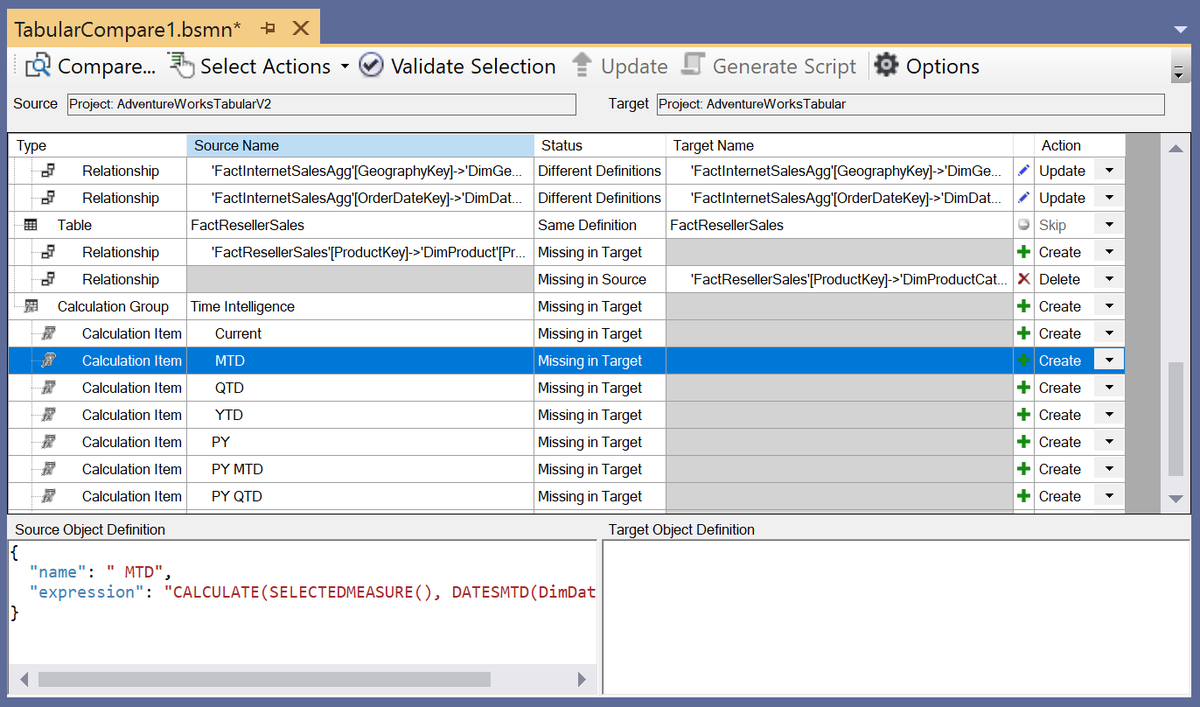This screenshot has height=707, width=1200.
Task: Click inside the Target Object Definition pane
Action: [x=896, y=616]
